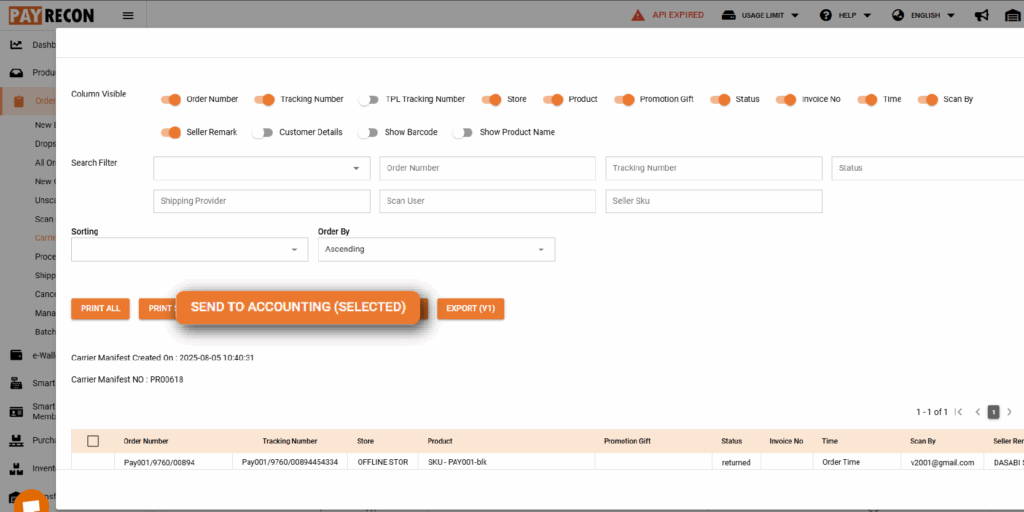Click Carrier Manifest NO PR00618 text
The image size is (1024, 512).
(x=127, y=379)
